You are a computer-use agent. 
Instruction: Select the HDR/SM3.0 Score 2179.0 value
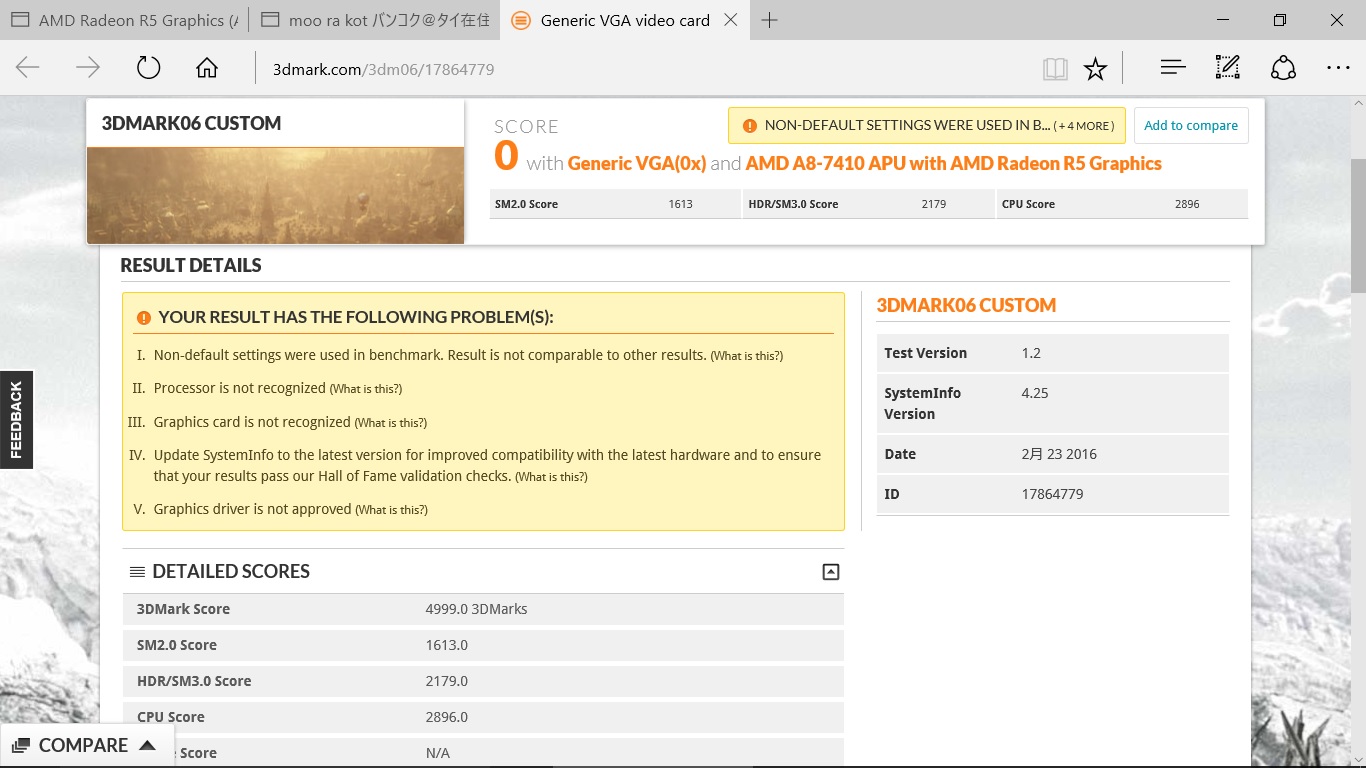coord(447,681)
